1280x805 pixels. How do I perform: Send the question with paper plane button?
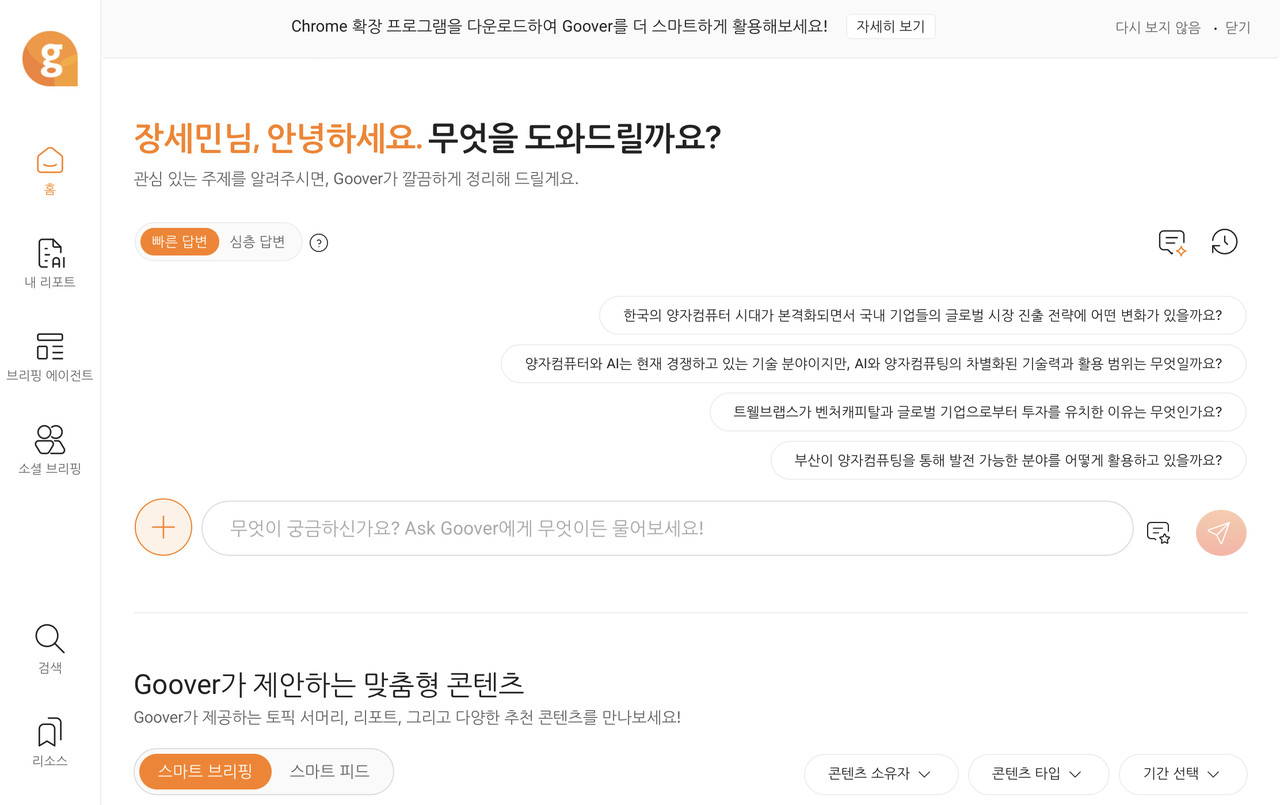[1221, 533]
